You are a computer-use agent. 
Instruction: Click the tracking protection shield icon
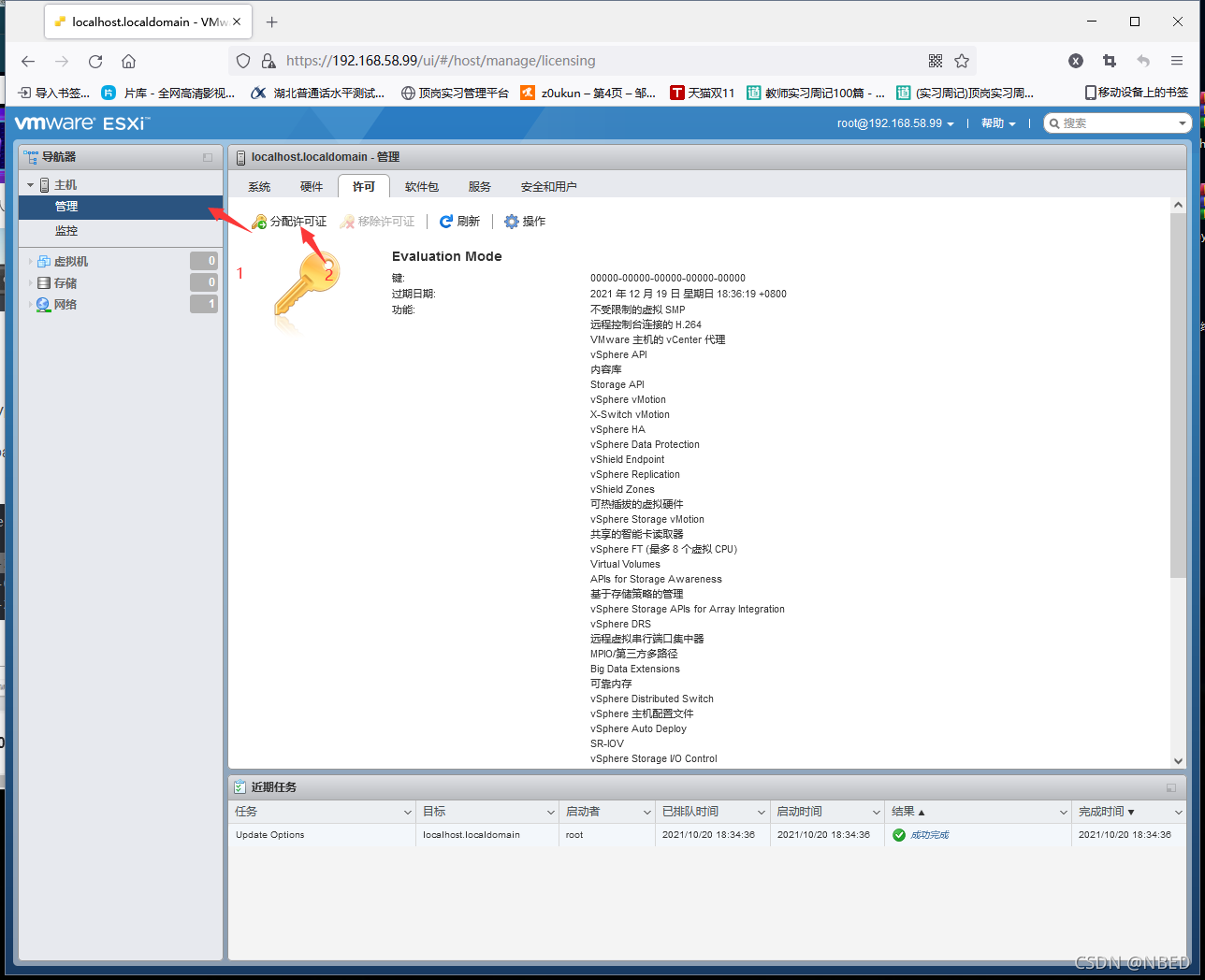coord(243,61)
